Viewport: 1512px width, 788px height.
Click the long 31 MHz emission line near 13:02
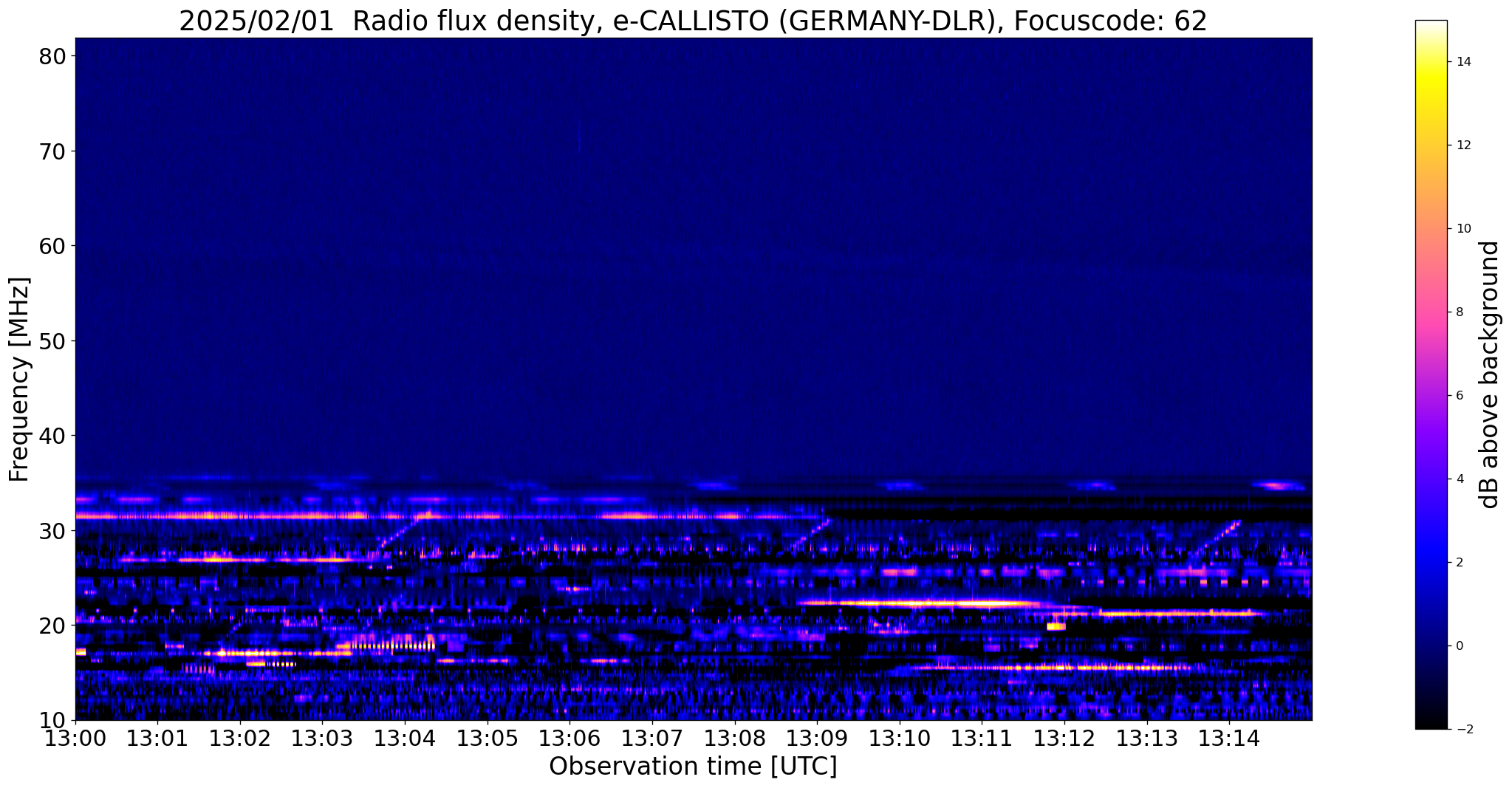222,515
